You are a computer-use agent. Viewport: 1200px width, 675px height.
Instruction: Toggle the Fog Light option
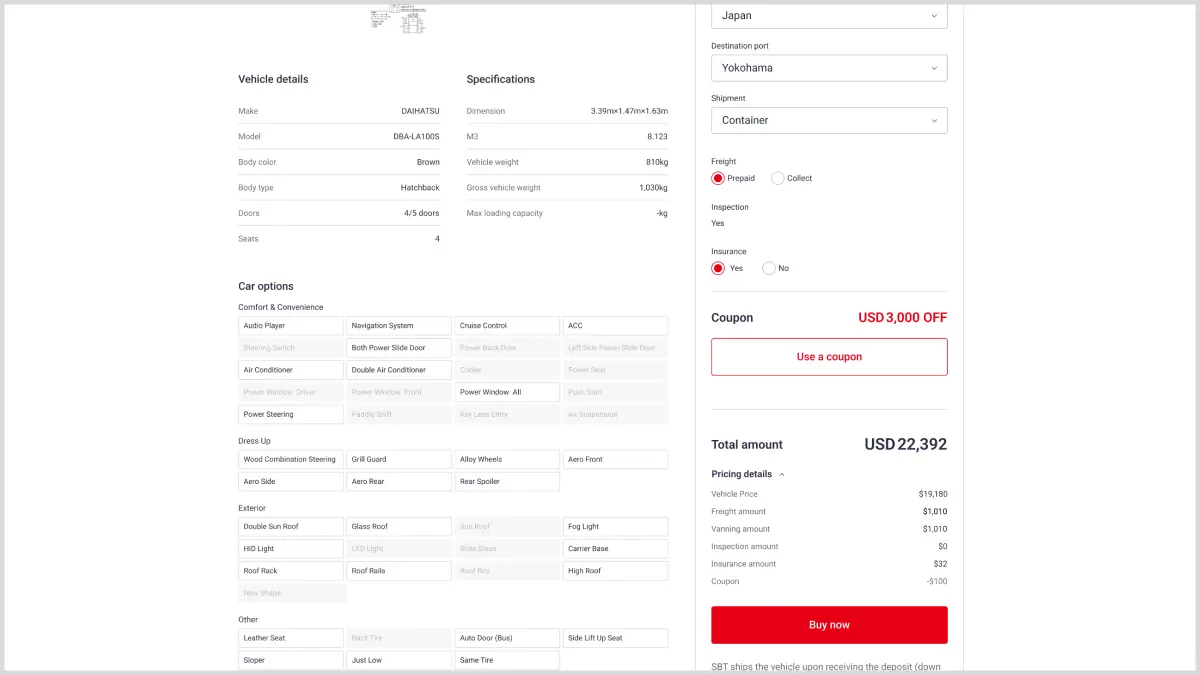tap(615, 526)
